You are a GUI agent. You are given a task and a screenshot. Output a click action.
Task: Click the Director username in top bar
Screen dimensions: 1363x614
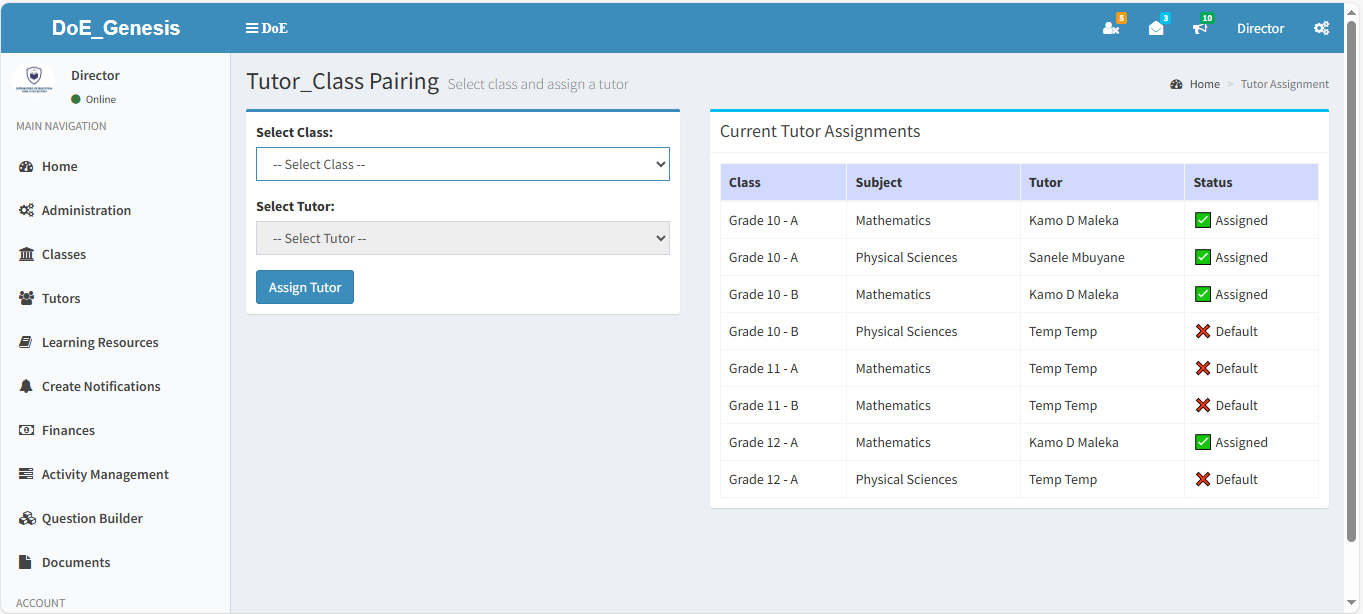1260,28
